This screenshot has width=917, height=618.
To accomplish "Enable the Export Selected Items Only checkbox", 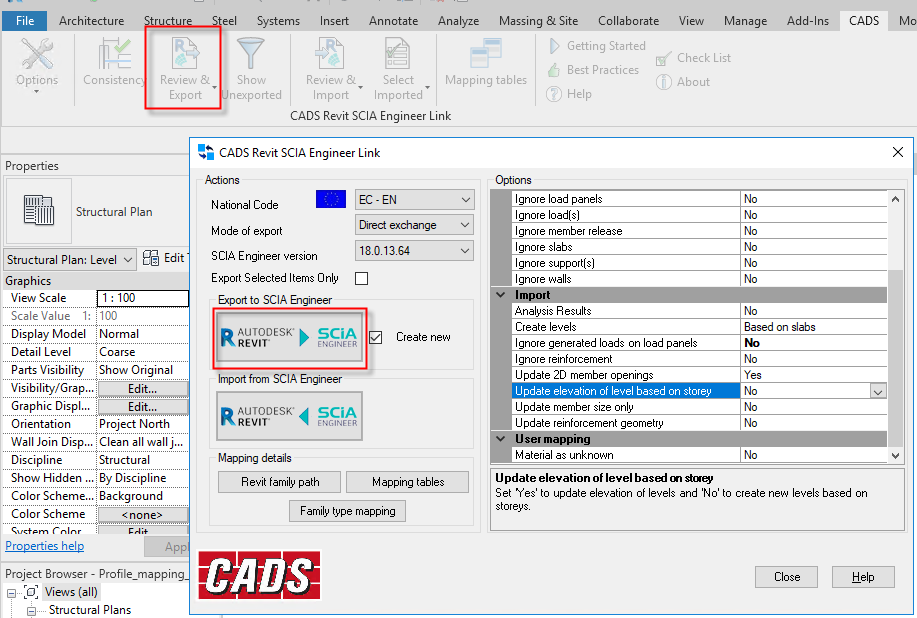I will tap(361, 278).
